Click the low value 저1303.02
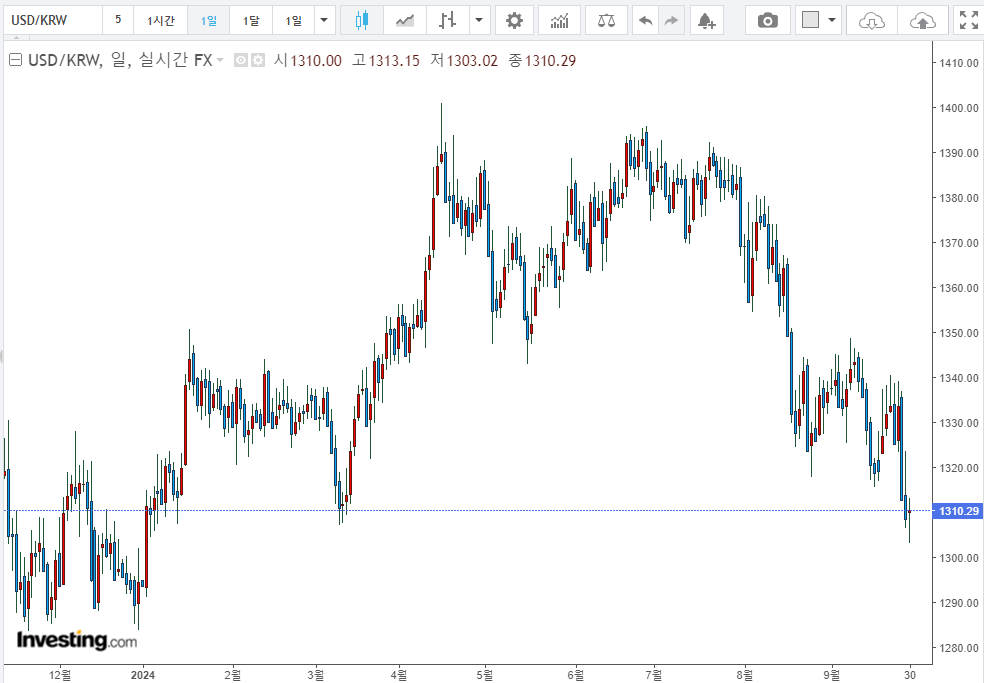The height and width of the screenshot is (683, 984). tap(464, 60)
